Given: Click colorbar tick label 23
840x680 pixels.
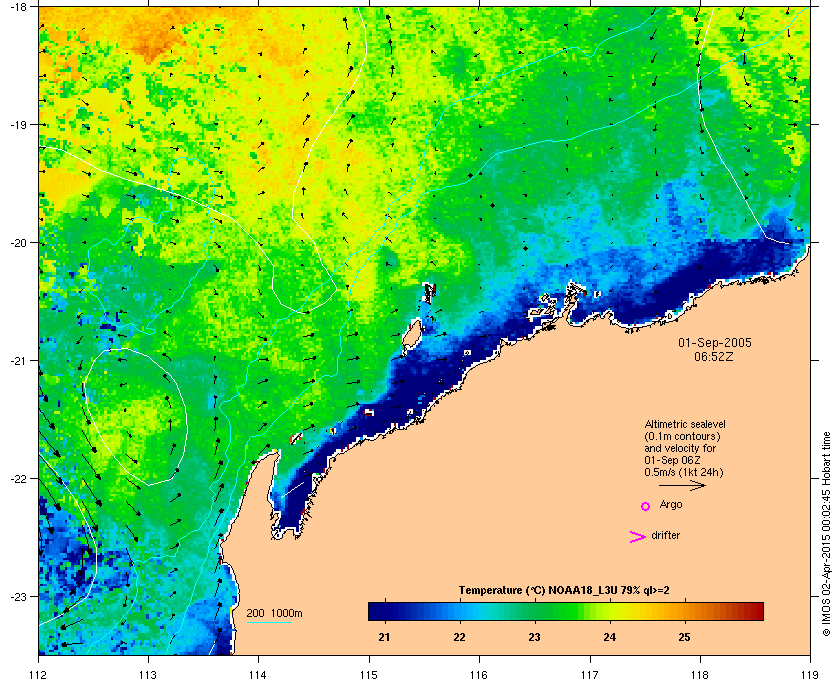Looking at the screenshot, I should pyautogui.click(x=534, y=638).
